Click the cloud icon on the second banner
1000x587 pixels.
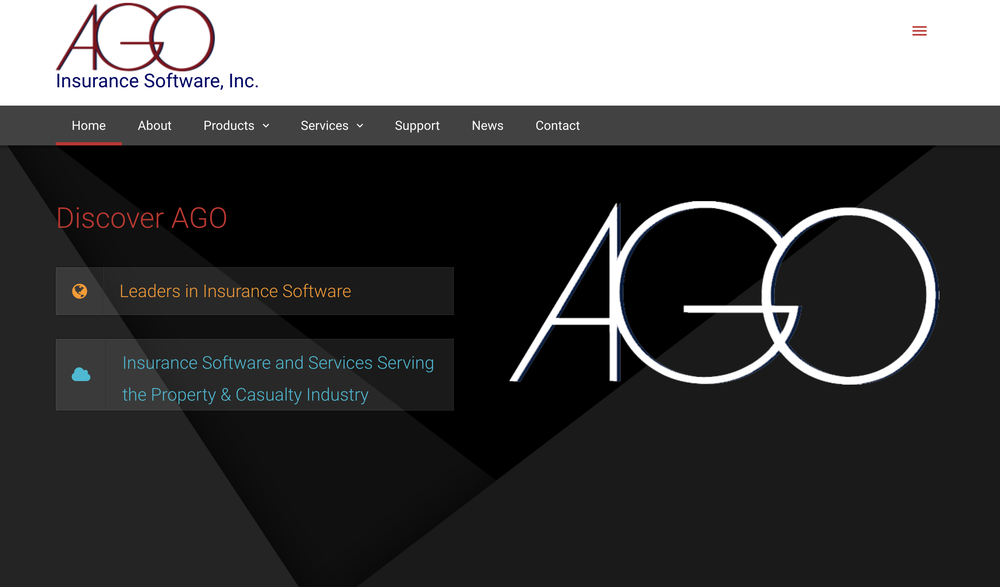(x=81, y=374)
